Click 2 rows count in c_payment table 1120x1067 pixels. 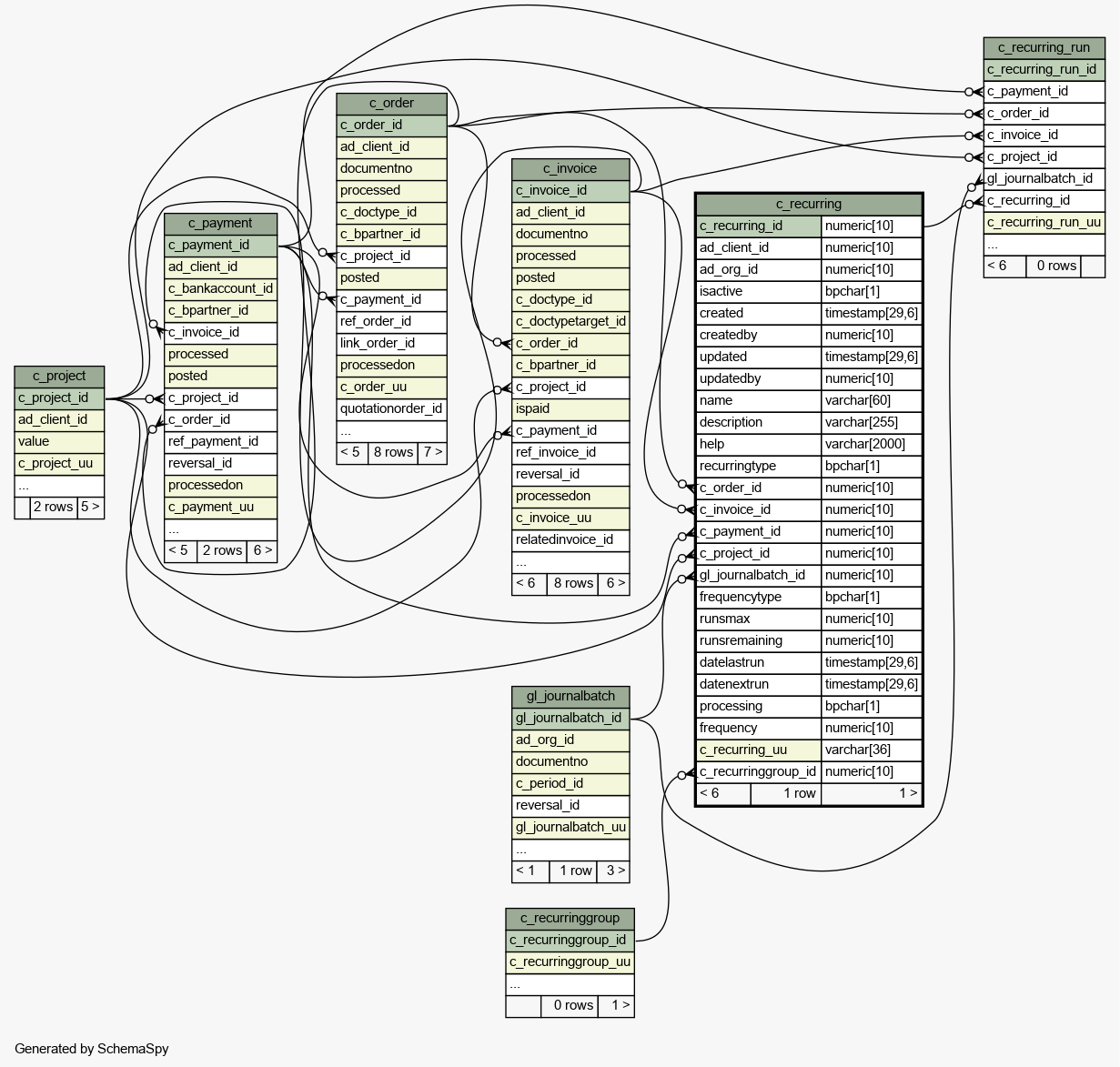(222, 551)
